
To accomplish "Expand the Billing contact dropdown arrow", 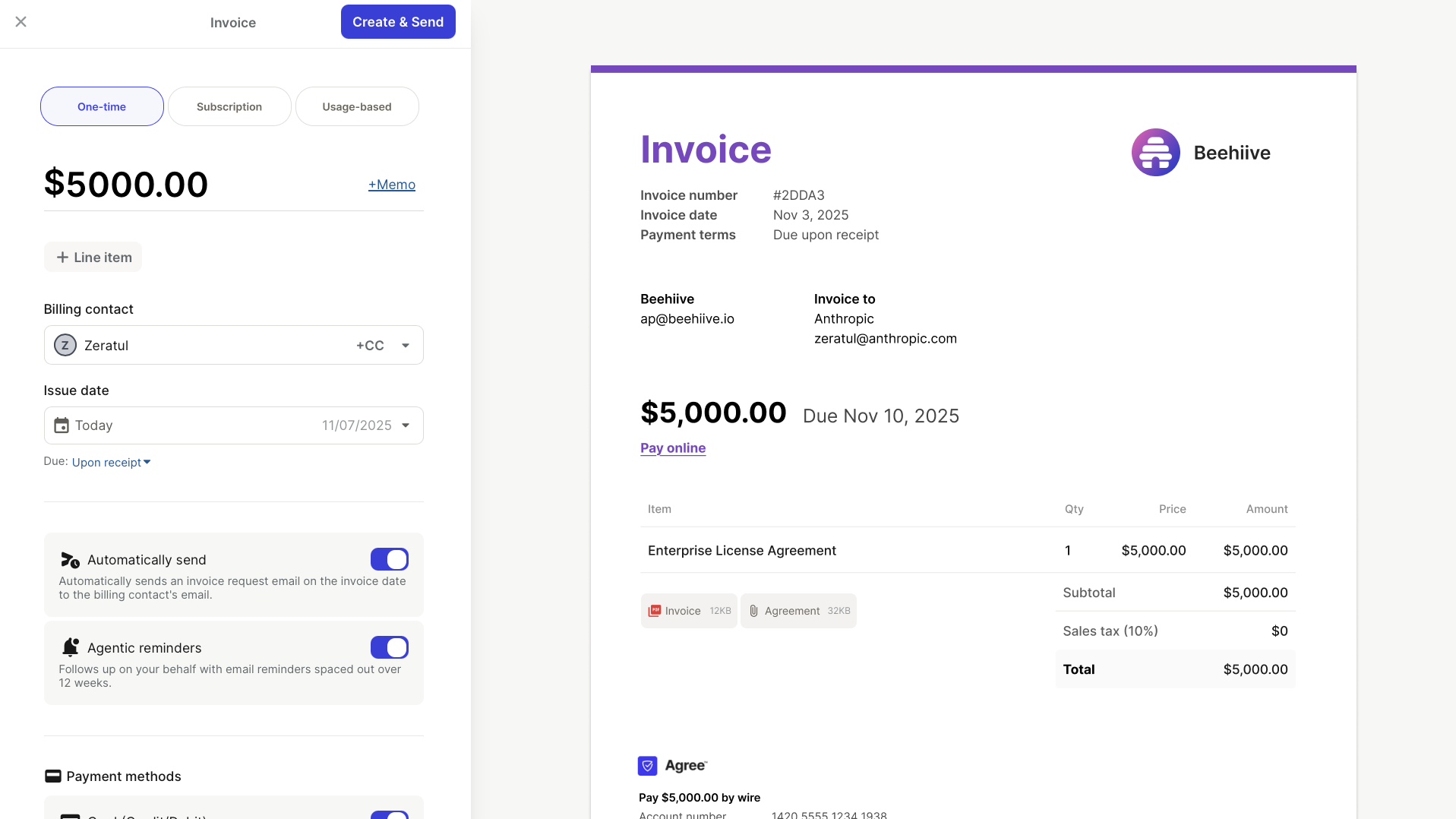I will [406, 346].
